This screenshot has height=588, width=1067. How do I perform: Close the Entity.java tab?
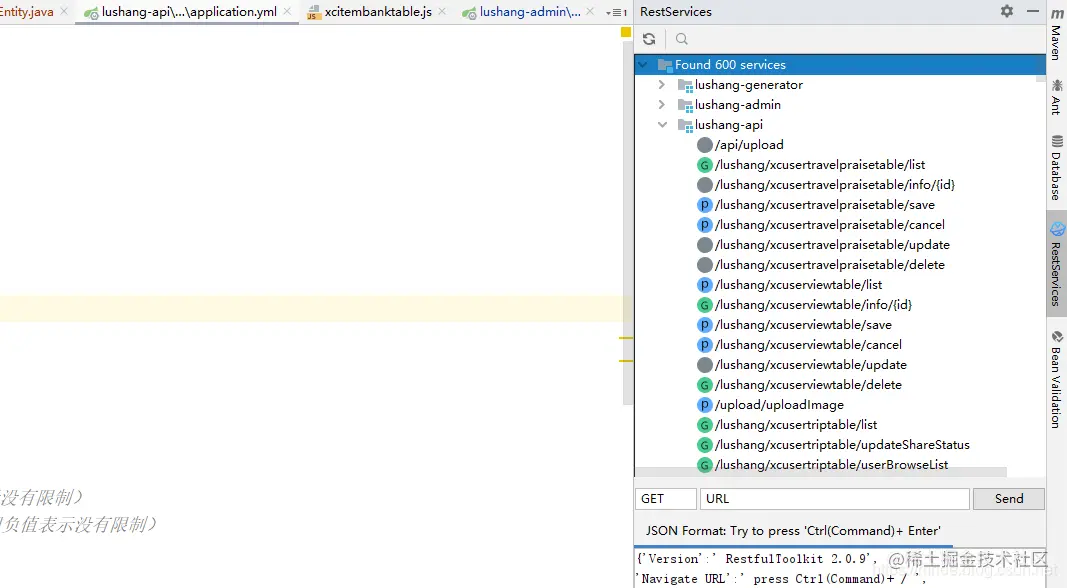[x=64, y=11]
